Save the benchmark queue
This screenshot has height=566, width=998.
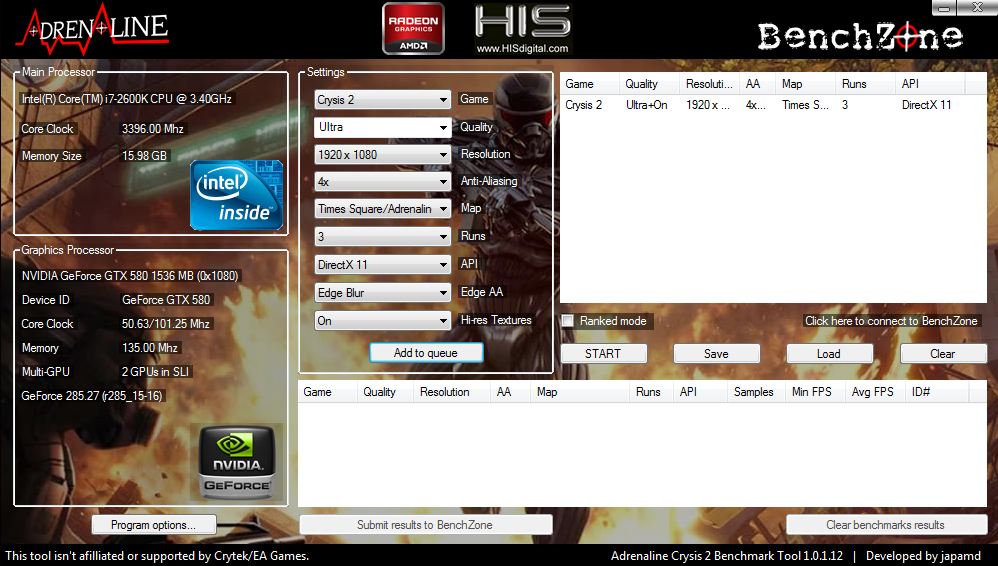tap(716, 353)
